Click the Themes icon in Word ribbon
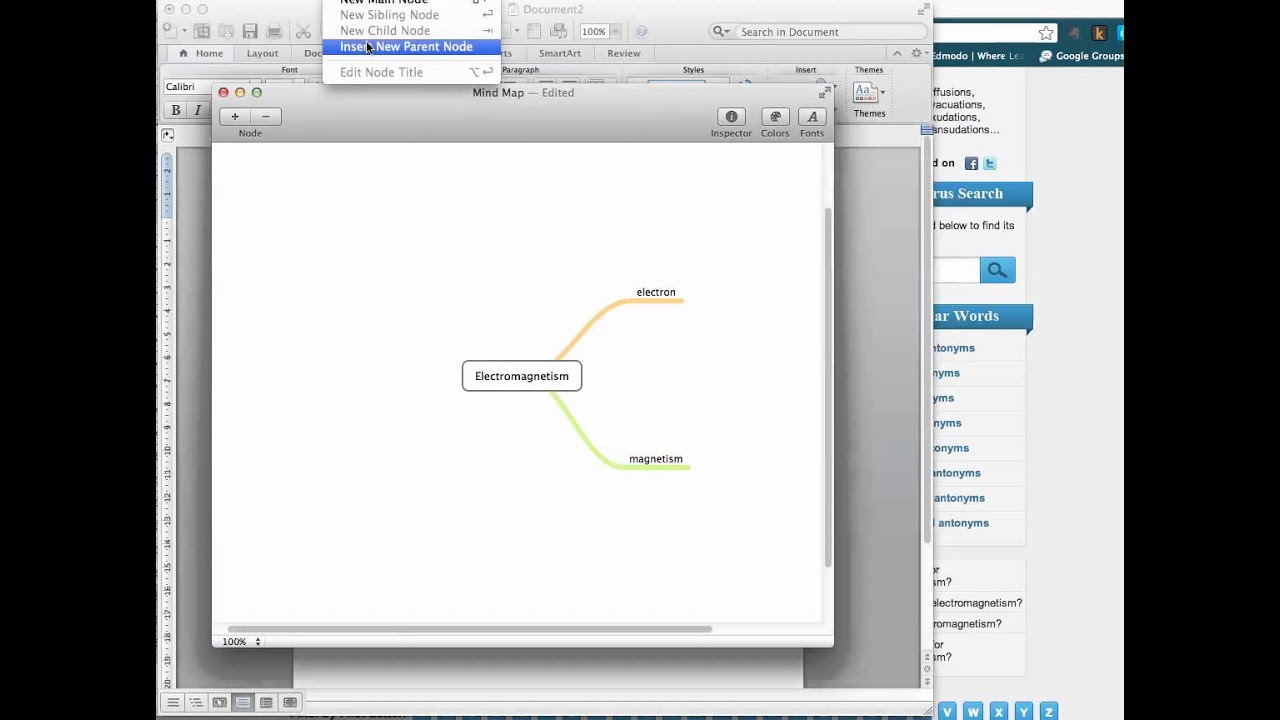This screenshot has height=720, width=1280. point(864,93)
